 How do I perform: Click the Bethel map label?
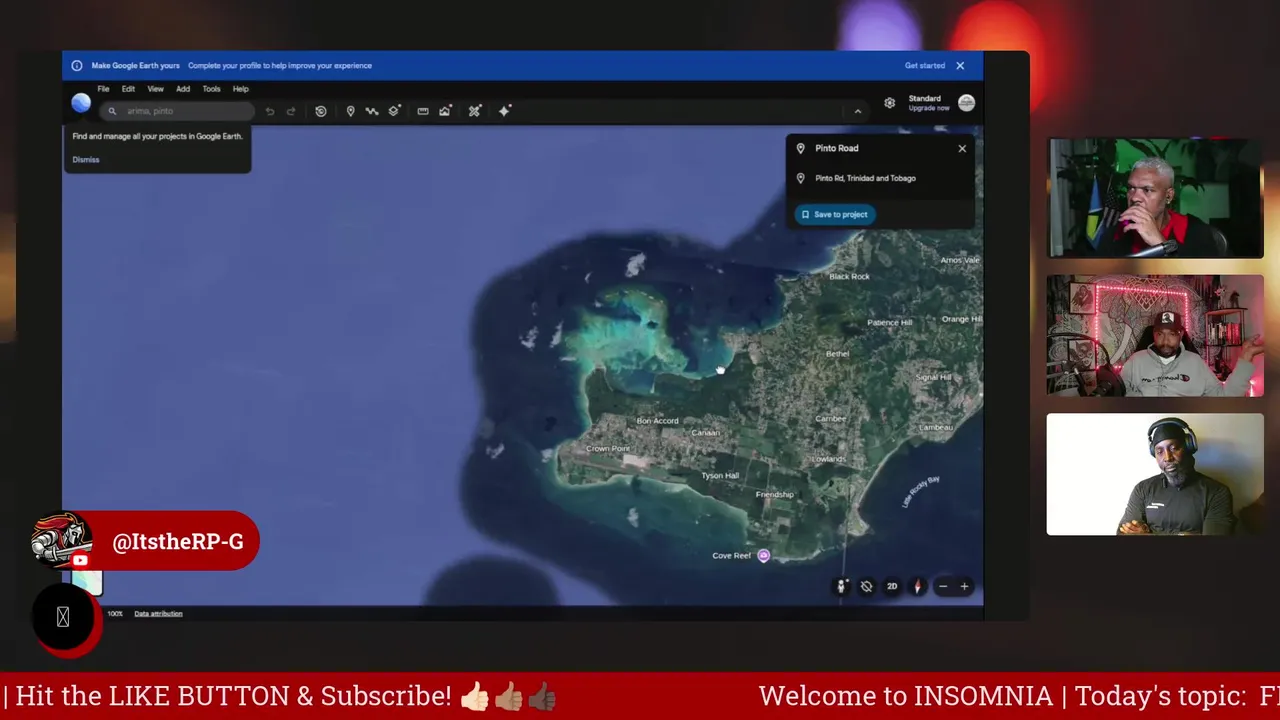pos(837,354)
